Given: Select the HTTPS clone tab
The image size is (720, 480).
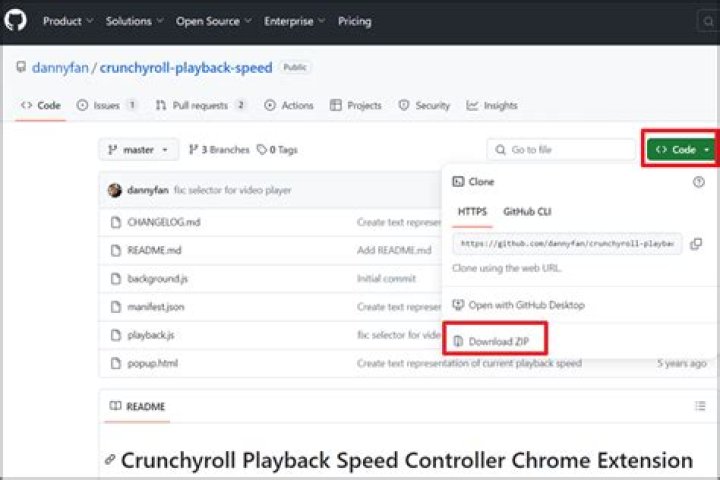Looking at the screenshot, I should coord(472,212).
